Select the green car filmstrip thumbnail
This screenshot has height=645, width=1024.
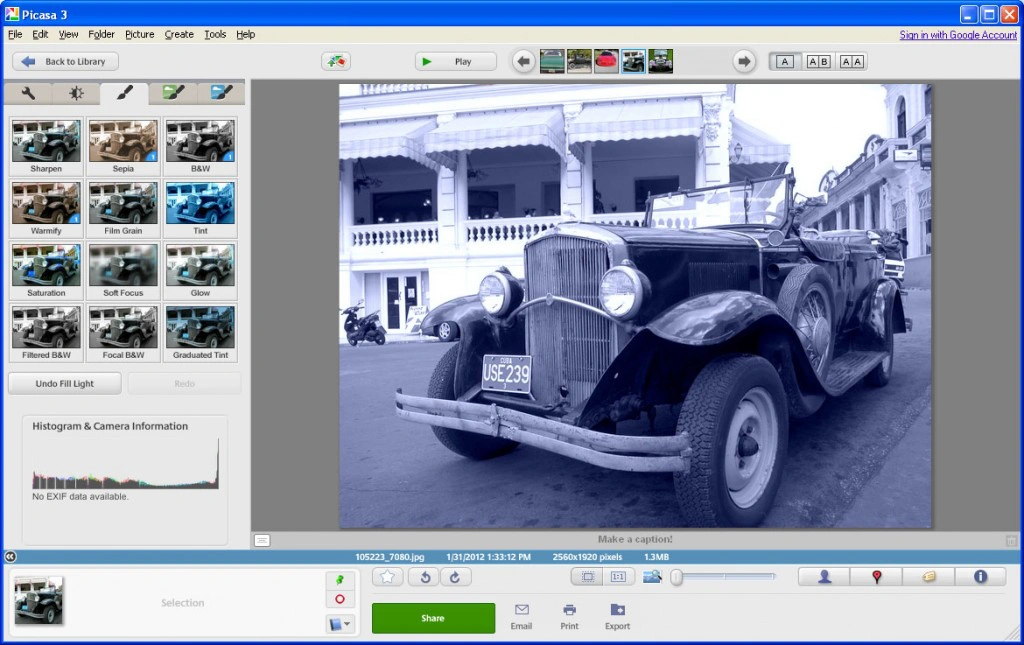[552, 61]
